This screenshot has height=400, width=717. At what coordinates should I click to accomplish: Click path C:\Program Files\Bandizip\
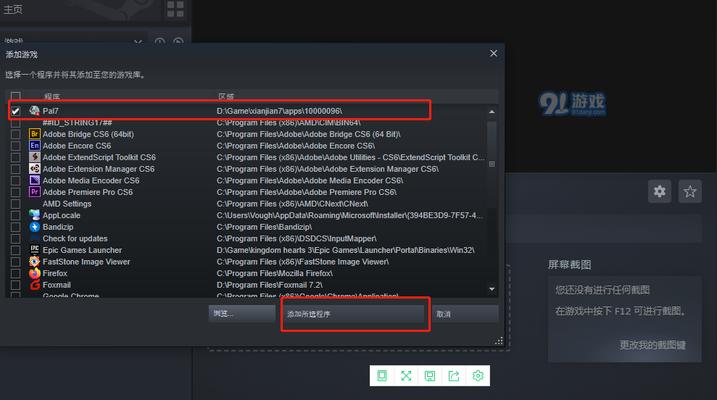pos(264,227)
